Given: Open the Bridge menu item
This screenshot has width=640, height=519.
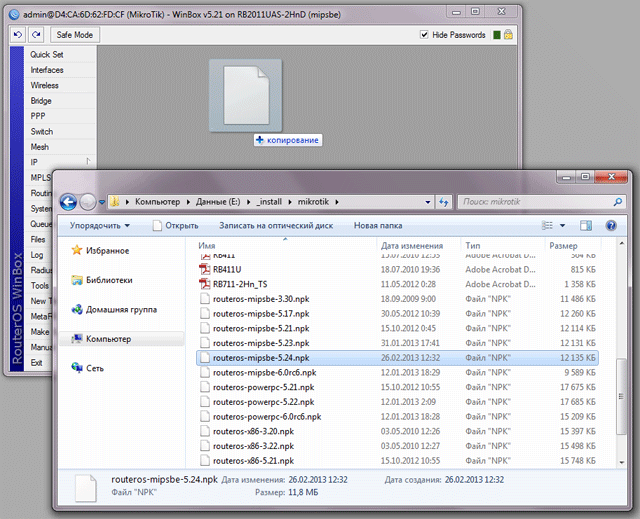Looking at the screenshot, I should click(x=41, y=101).
